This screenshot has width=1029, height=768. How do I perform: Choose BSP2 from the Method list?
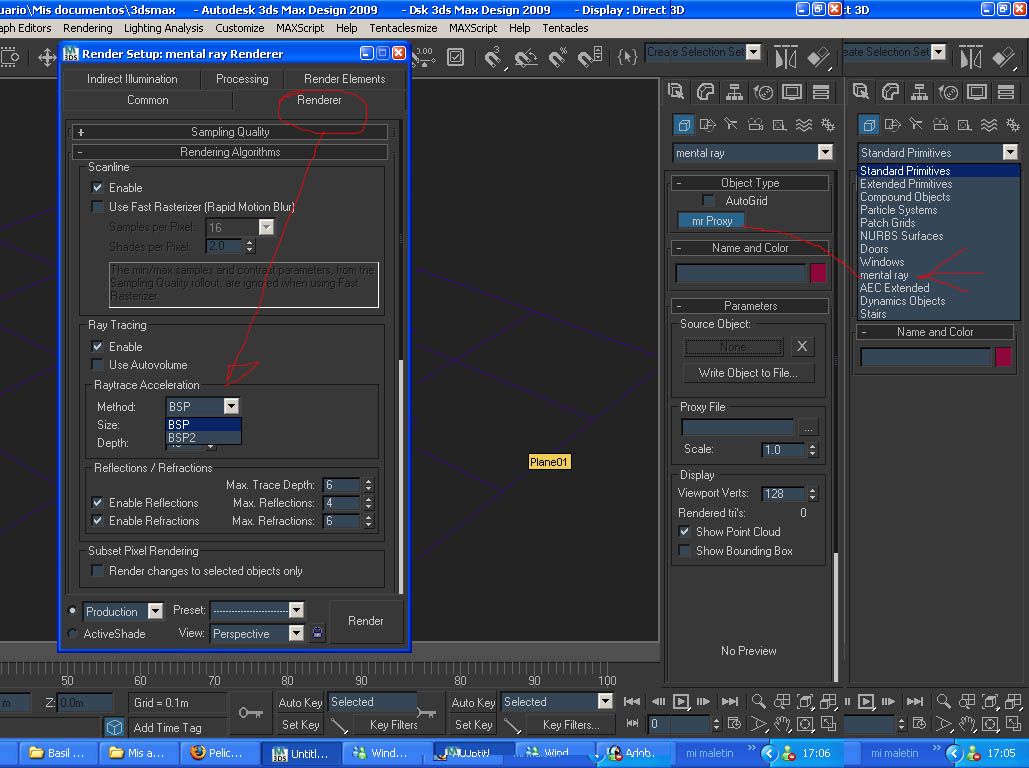[203, 438]
